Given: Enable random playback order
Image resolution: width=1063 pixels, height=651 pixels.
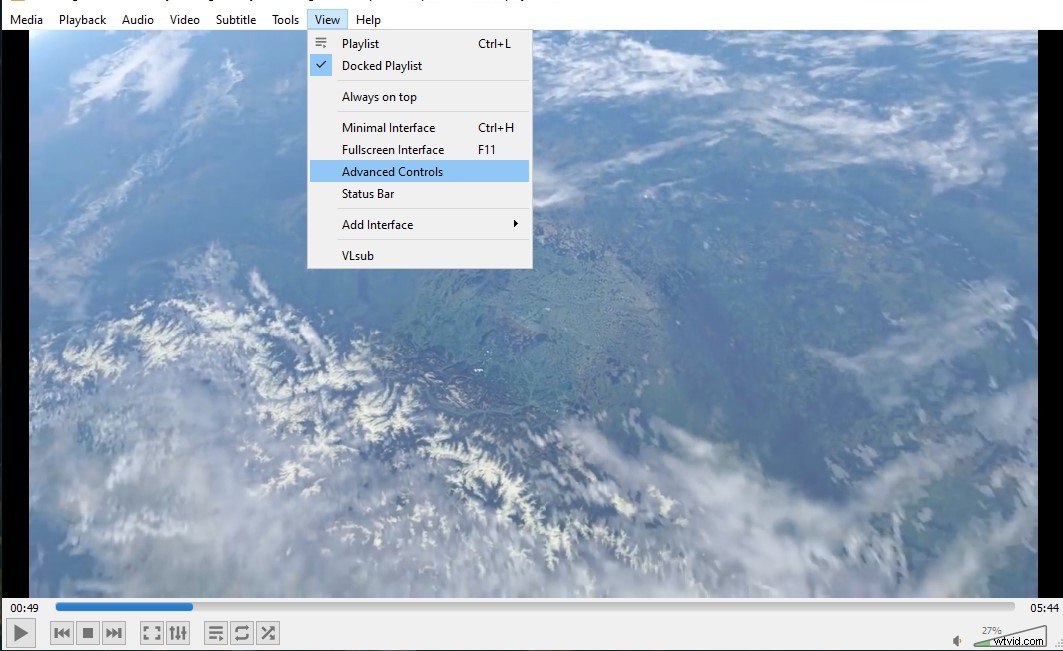Looking at the screenshot, I should click(x=267, y=632).
